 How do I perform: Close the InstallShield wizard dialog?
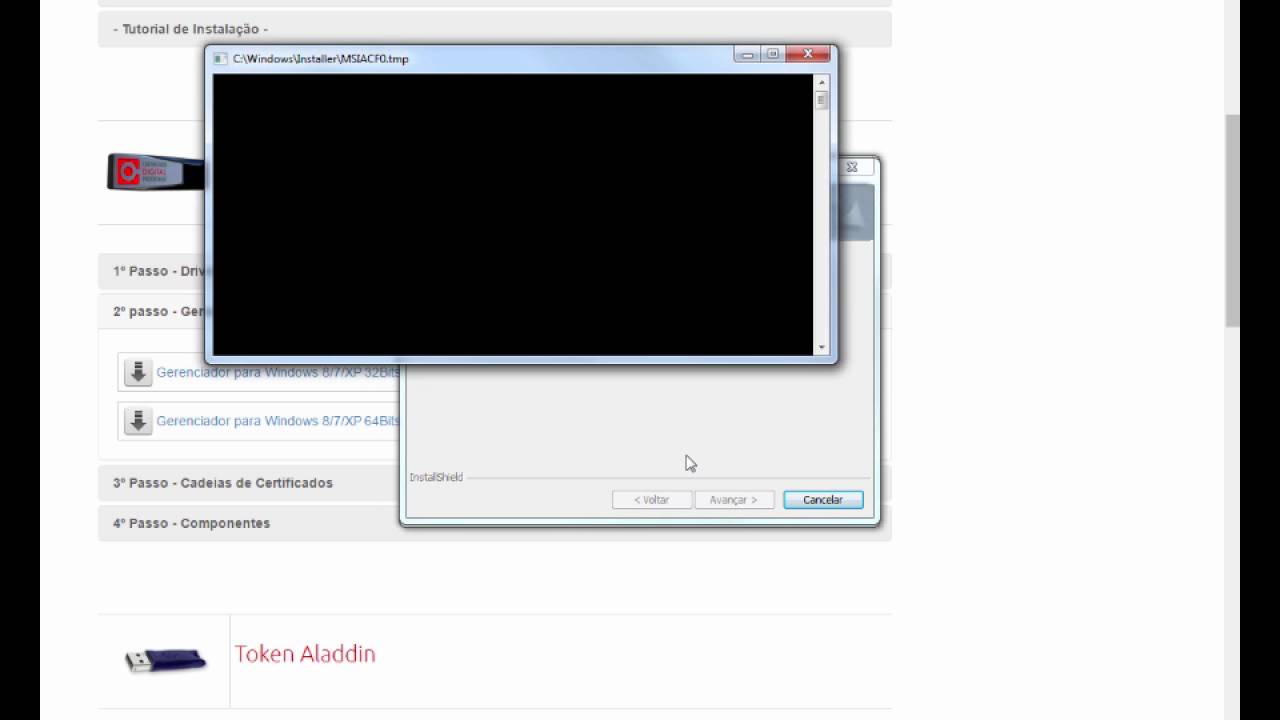[852, 167]
